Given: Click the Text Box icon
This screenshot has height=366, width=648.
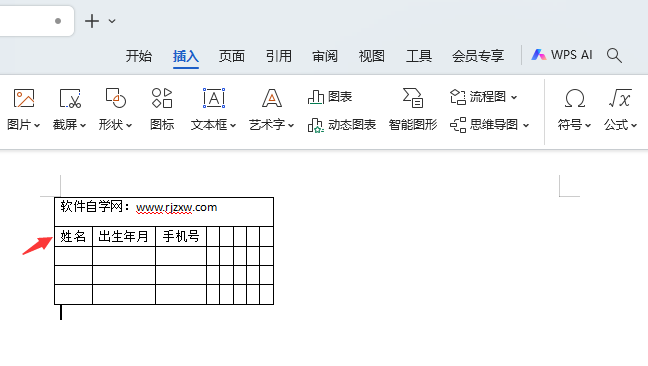Looking at the screenshot, I should click(214, 98).
